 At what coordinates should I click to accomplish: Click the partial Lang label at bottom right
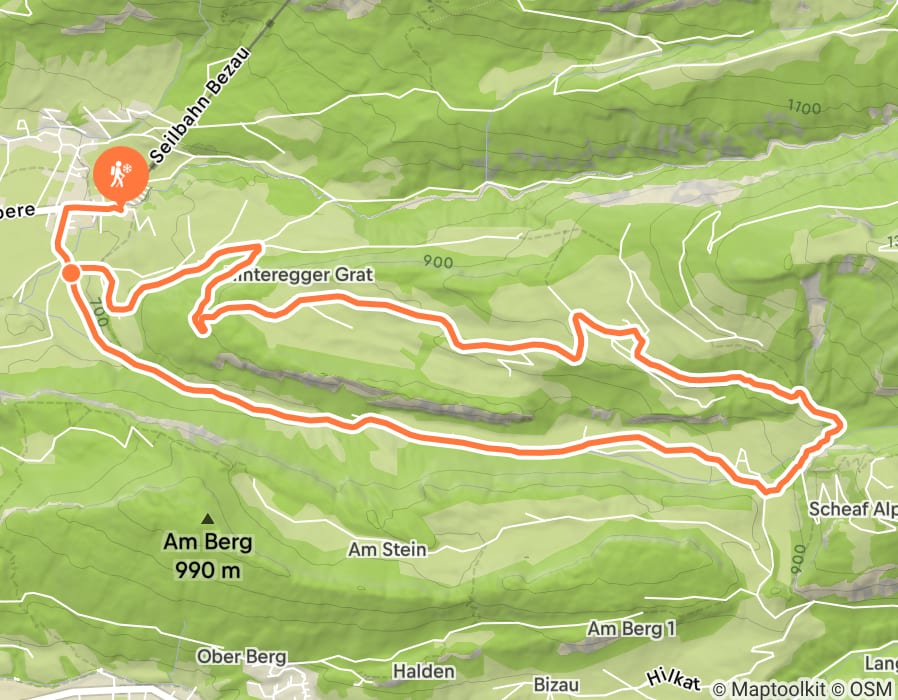click(x=881, y=664)
